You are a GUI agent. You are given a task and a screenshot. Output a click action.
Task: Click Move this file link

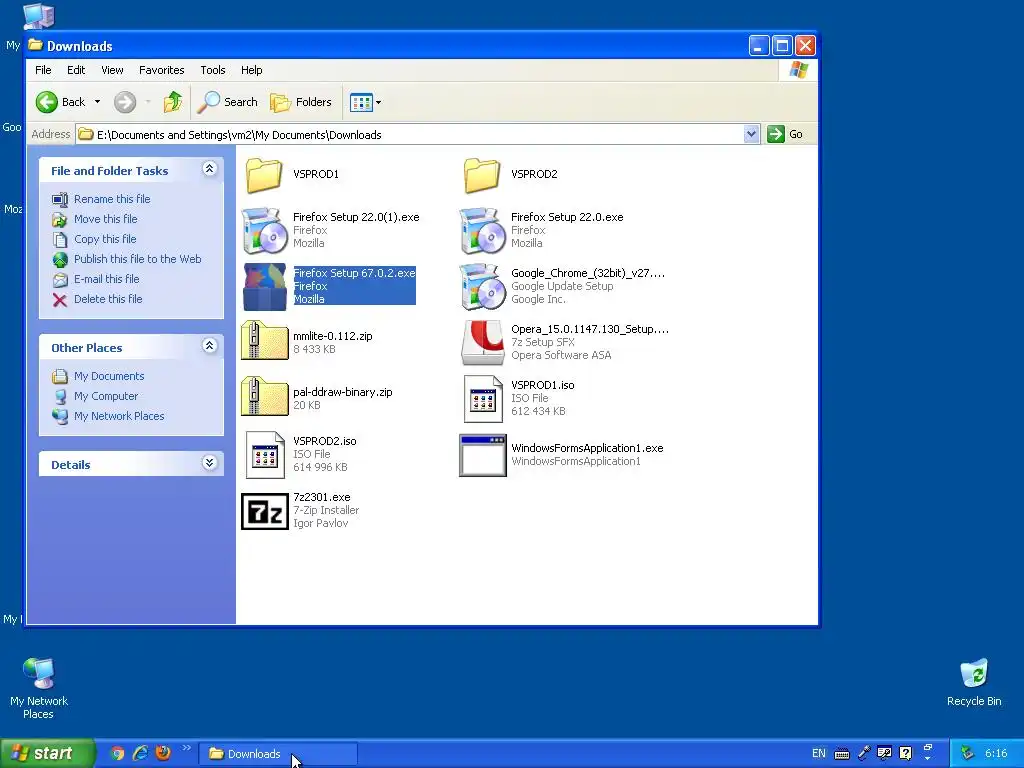point(105,219)
